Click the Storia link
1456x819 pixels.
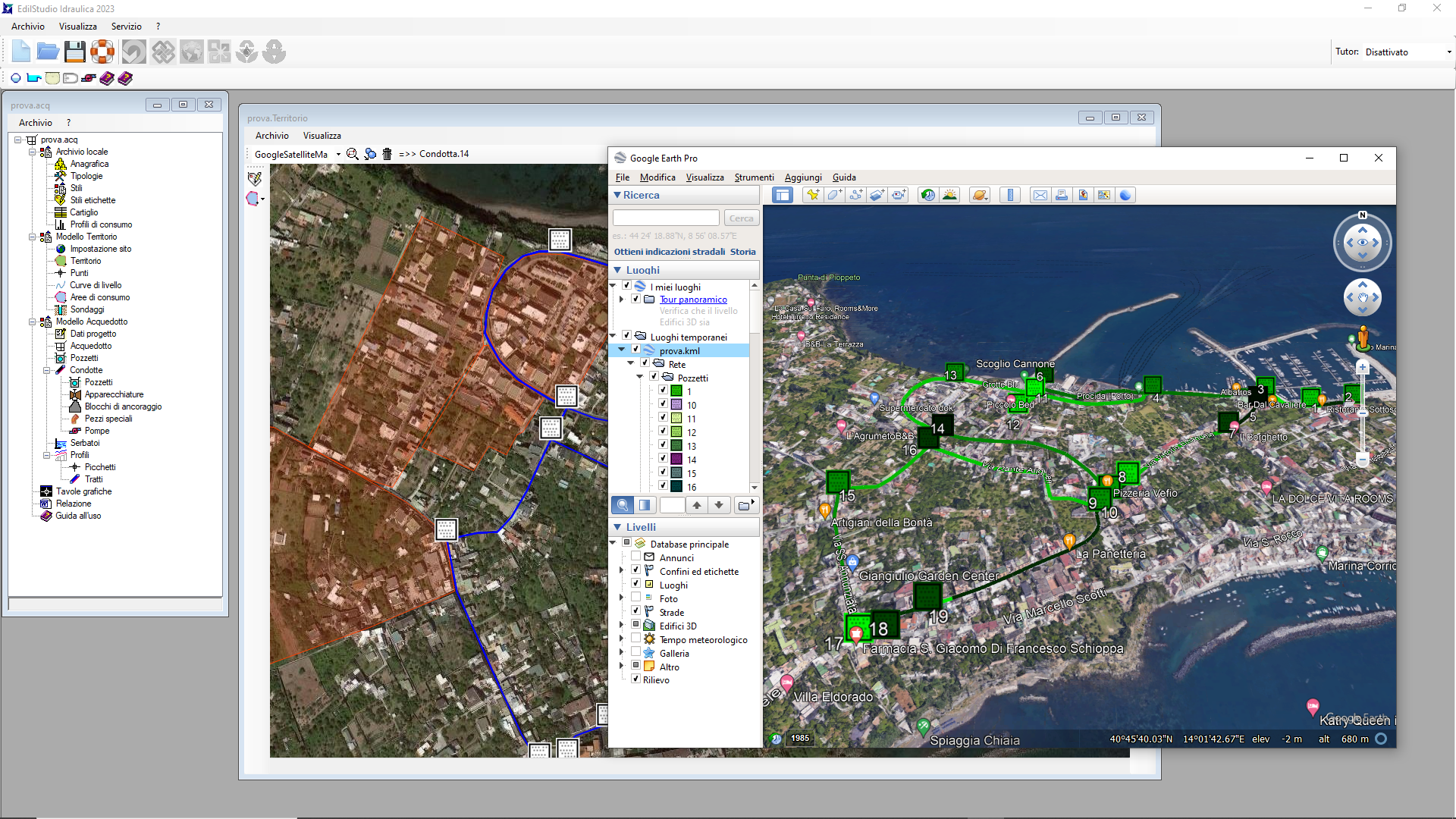click(x=743, y=252)
